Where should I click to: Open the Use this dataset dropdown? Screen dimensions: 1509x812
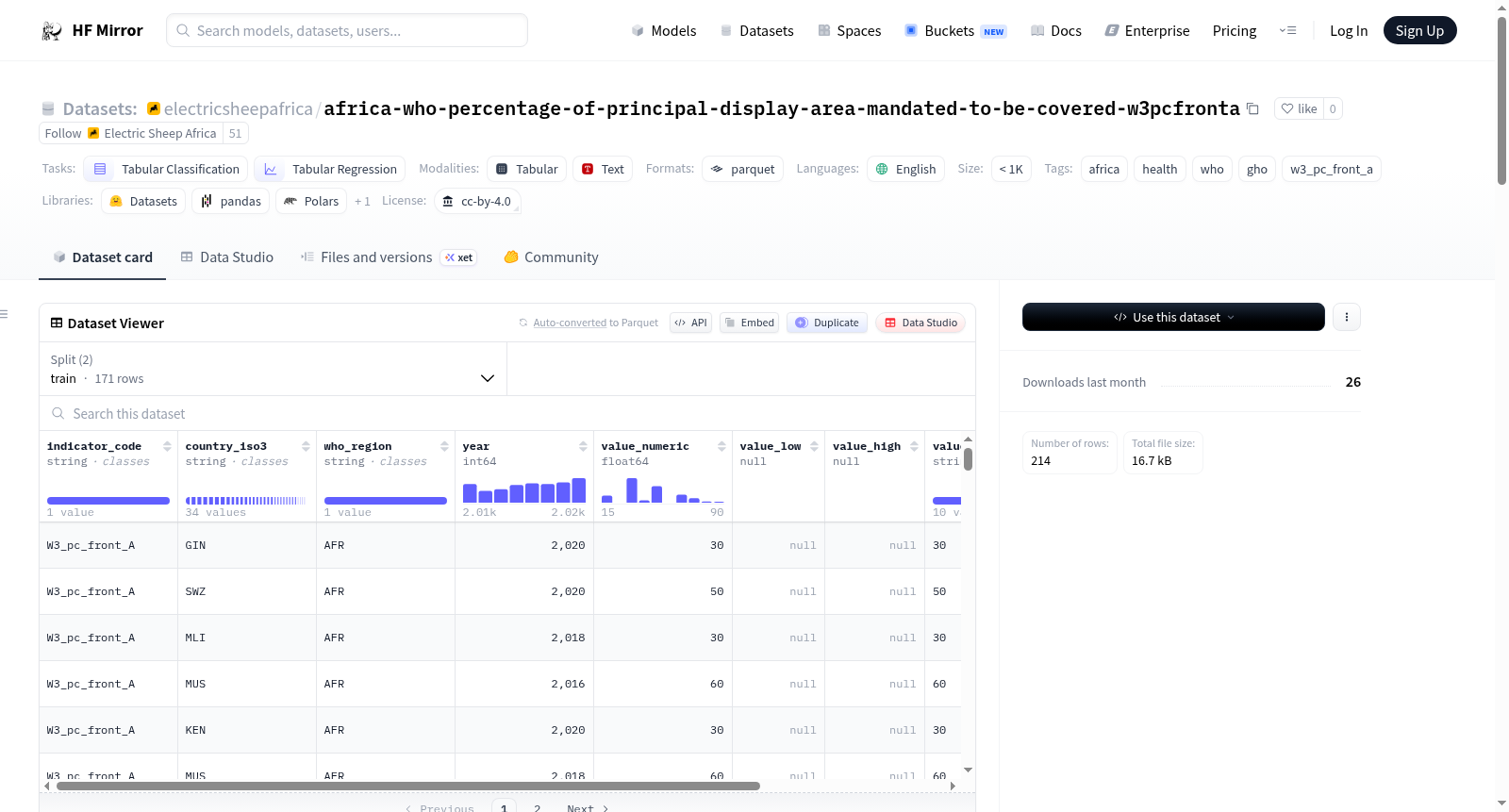point(1173,317)
